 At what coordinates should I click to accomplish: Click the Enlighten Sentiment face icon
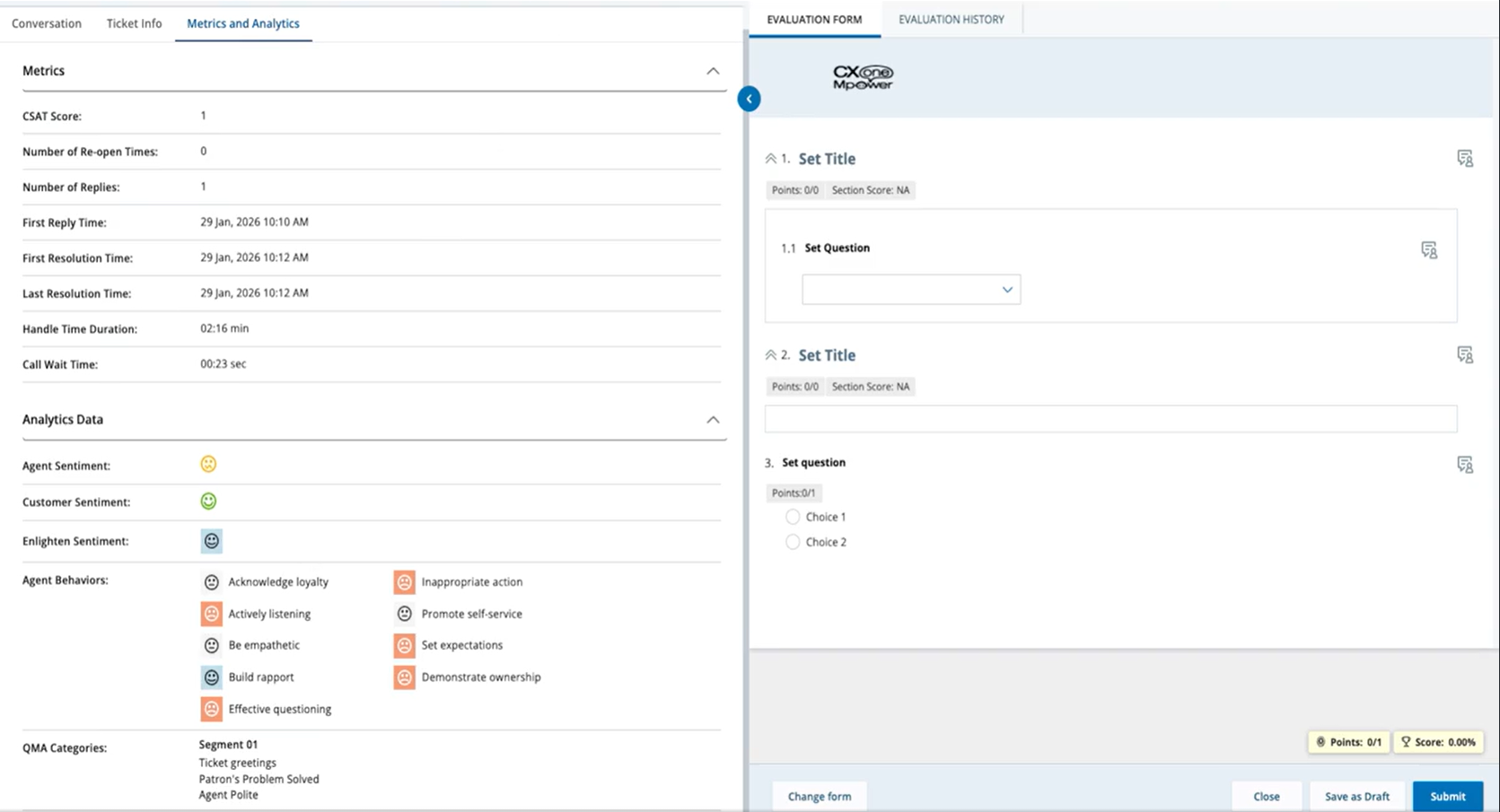pyautogui.click(x=211, y=541)
